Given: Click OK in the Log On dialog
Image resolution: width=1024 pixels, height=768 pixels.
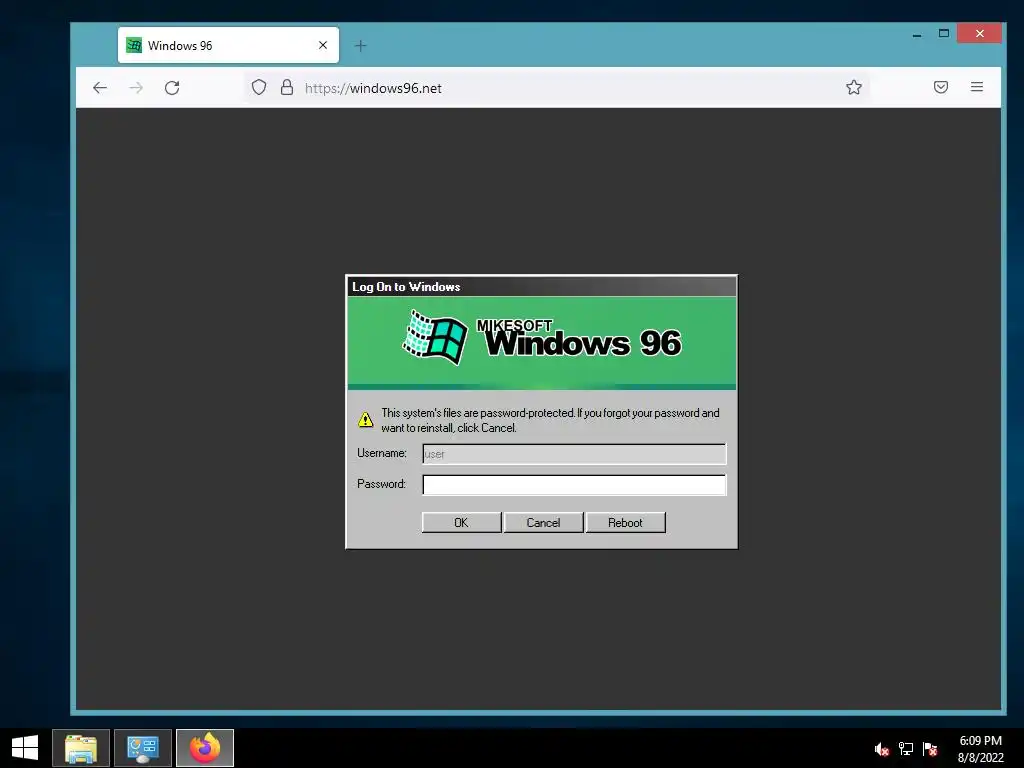Looking at the screenshot, I should pyautogui.click(x=461, y=522).
